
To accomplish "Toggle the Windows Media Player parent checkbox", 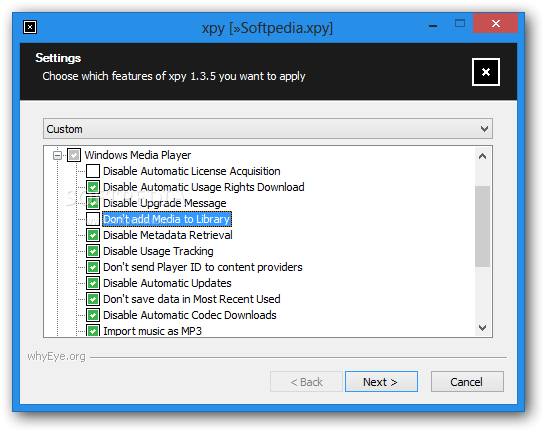I will (x=74, y=155).
